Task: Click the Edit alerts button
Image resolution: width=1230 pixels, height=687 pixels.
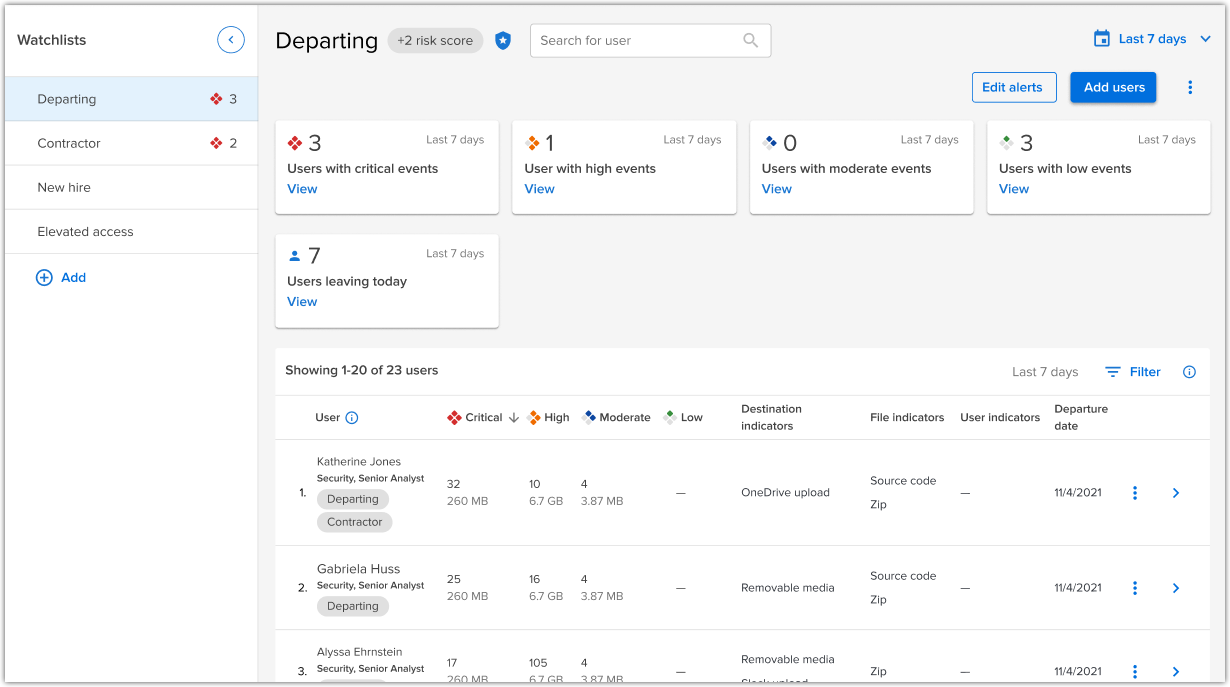Action: click(x=1013, y=88)
